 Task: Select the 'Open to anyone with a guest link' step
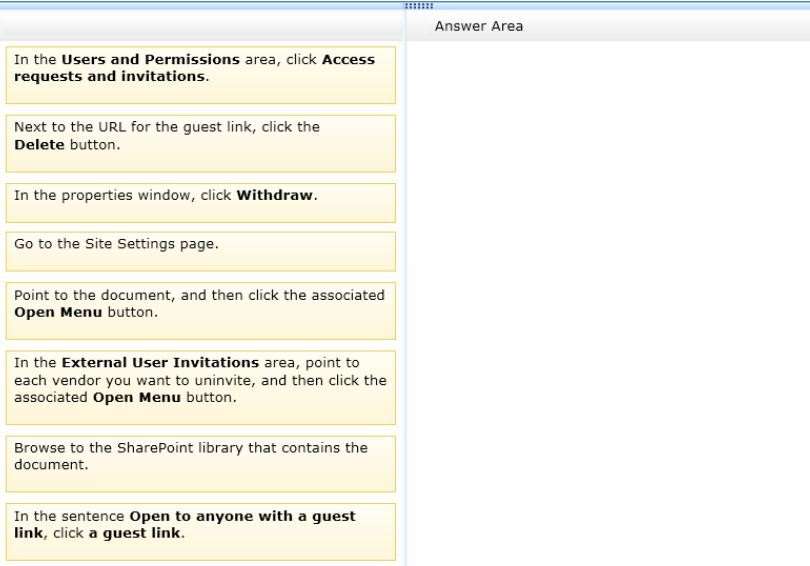click(200, 531)
